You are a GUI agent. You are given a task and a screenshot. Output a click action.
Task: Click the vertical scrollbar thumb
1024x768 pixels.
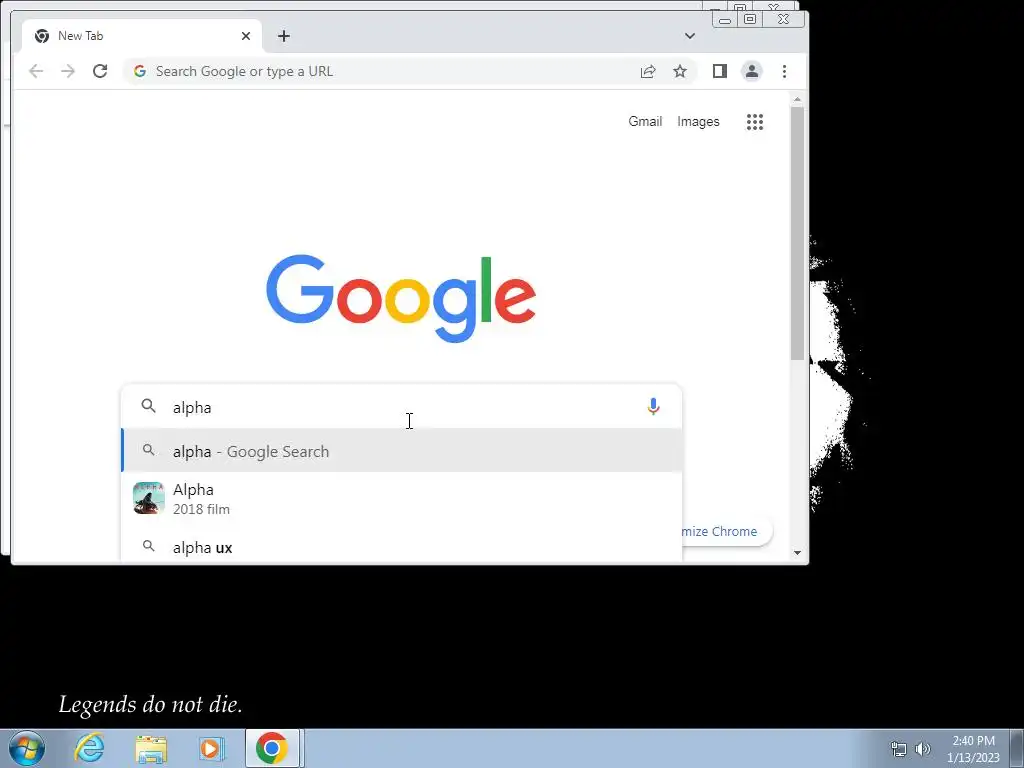pyautogui.click(x=797, y=233)
